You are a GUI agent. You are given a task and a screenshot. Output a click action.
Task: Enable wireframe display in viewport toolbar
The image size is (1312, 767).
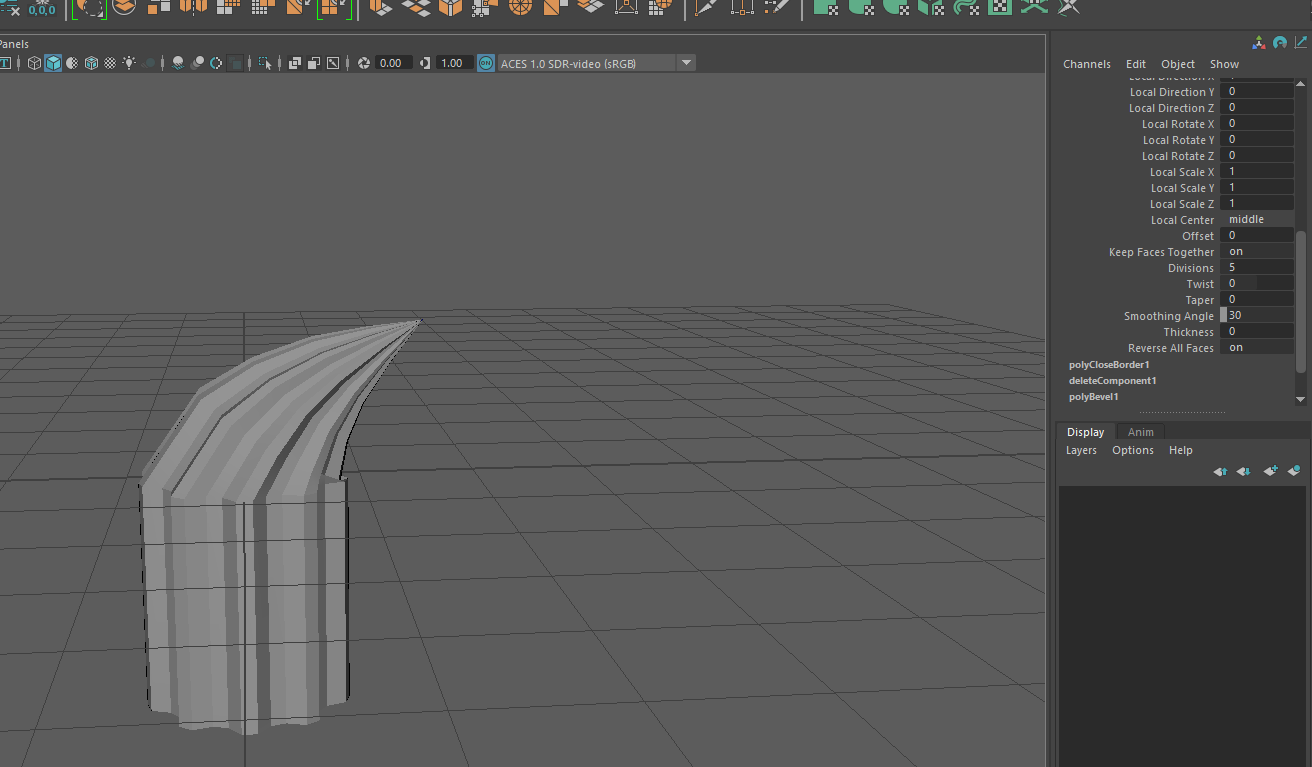pos(34,63)
